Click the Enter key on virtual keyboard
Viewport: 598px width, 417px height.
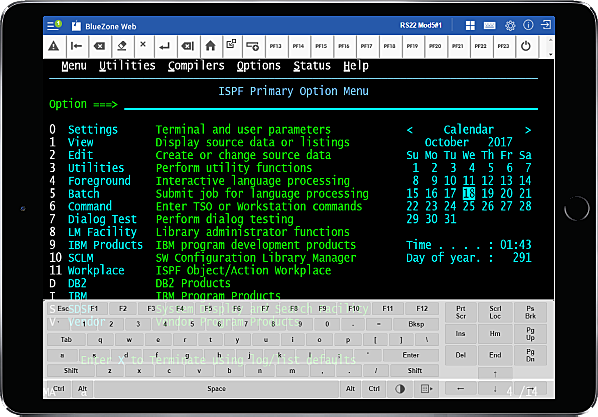coord(411,355)
